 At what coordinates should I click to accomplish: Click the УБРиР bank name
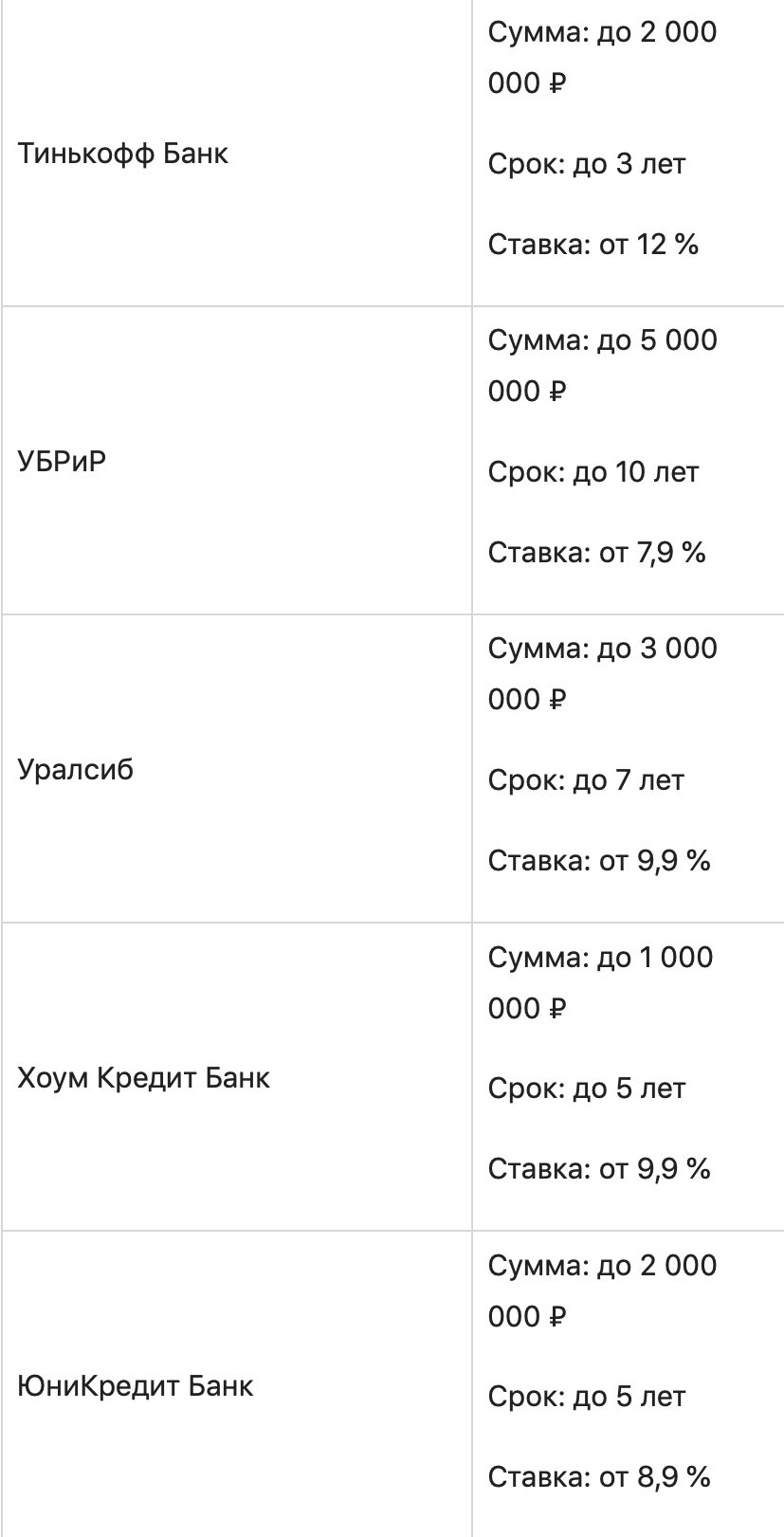click(x=63, y=462)
